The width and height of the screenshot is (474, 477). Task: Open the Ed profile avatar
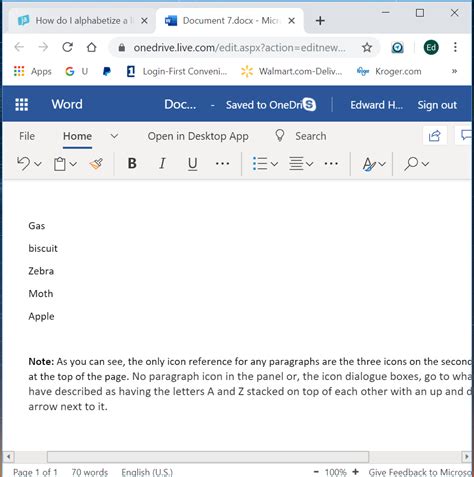(x=431, y=47)
